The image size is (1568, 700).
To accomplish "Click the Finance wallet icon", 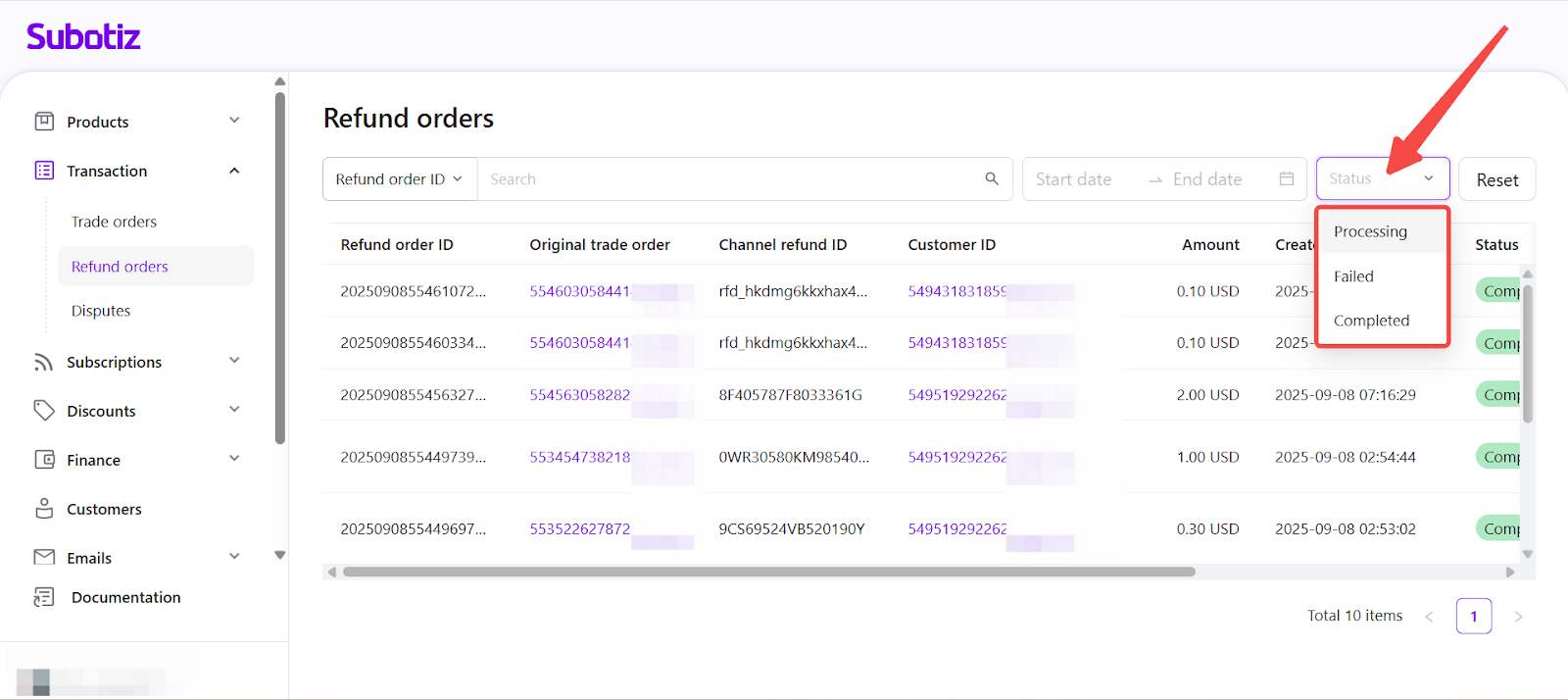I will (44, 460).
